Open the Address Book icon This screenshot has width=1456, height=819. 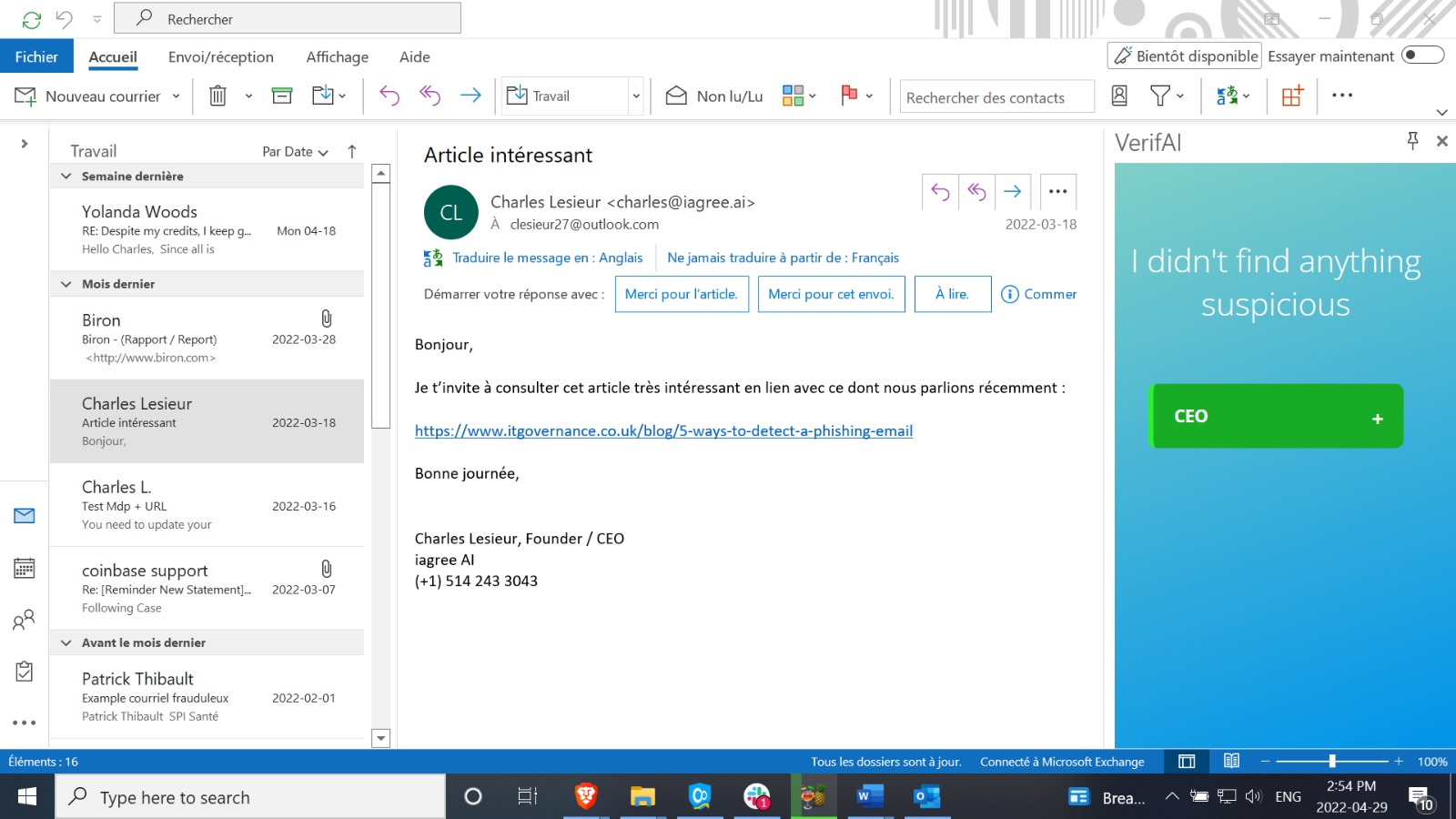point(1119,96)
